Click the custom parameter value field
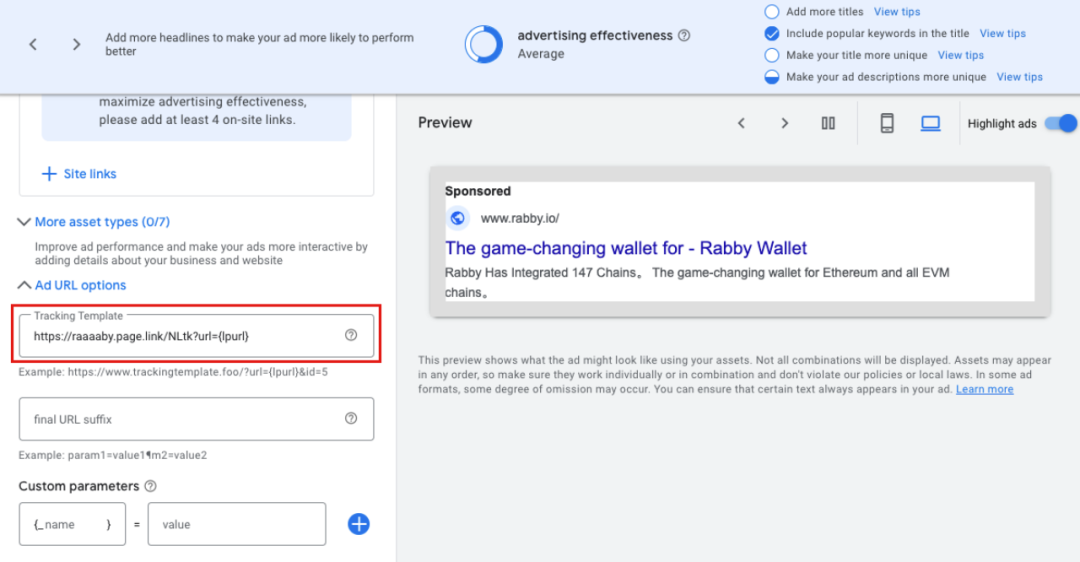1080x562 pixels. coord(237,524)
